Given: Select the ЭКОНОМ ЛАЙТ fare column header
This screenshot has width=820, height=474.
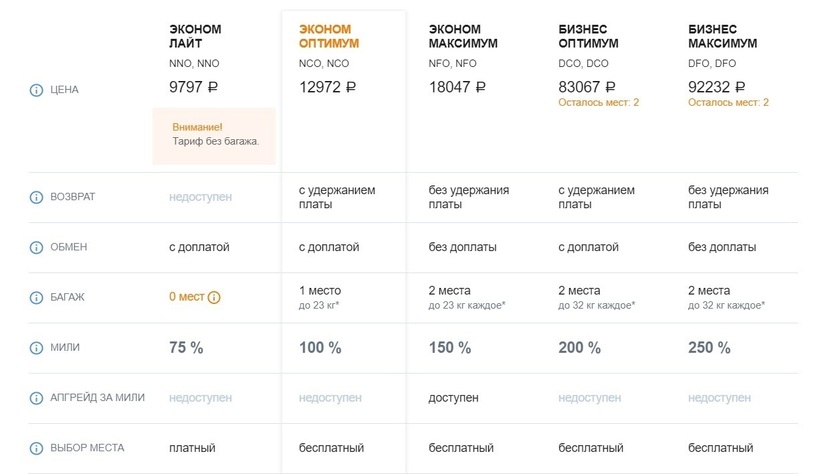Looking at the screenshot, I should click(x=195, y=36).
